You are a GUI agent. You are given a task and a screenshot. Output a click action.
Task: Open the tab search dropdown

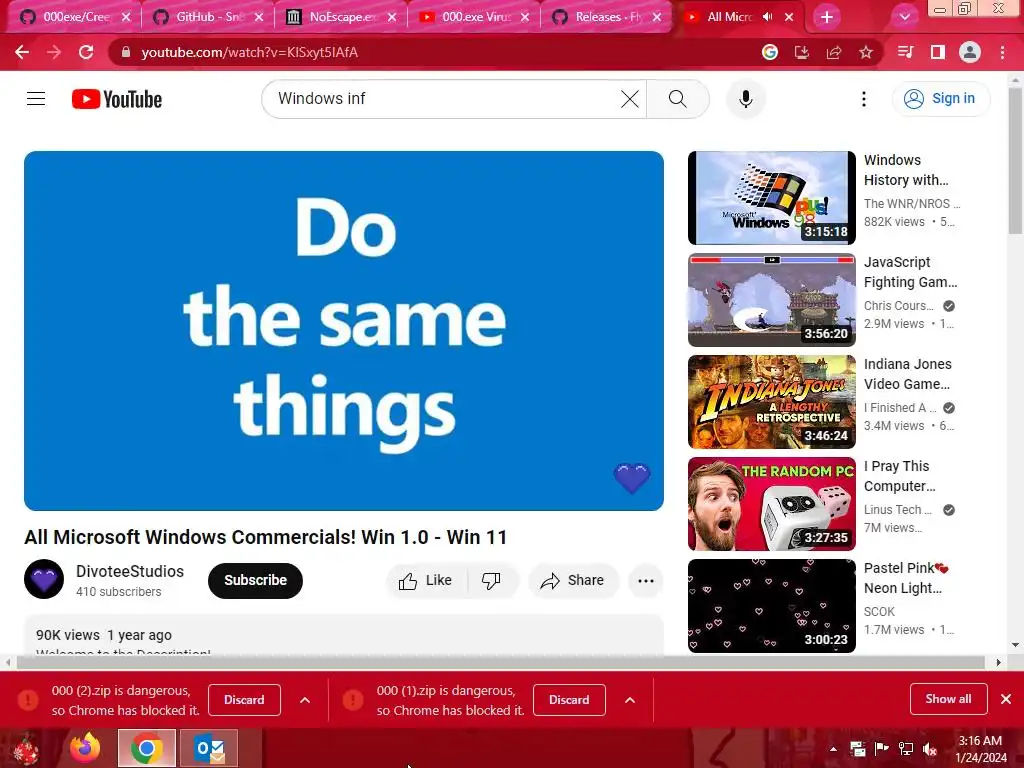(904, 17)
